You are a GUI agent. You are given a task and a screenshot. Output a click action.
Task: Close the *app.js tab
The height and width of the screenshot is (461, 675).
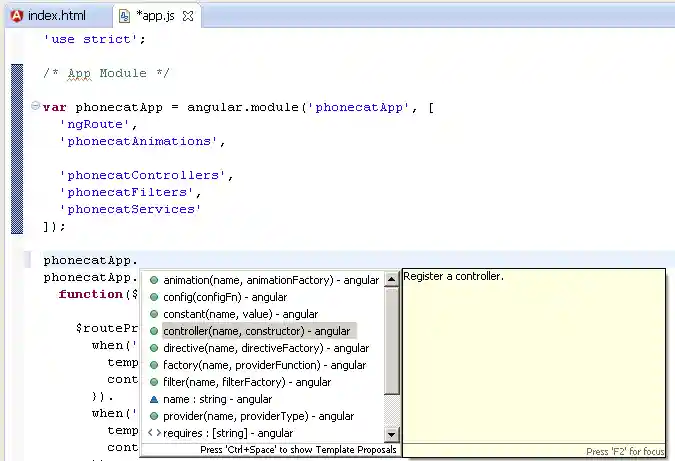188,16
